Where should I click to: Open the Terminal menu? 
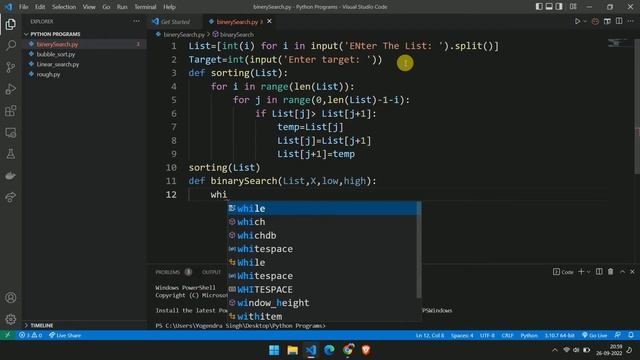(x=145, y=7)
